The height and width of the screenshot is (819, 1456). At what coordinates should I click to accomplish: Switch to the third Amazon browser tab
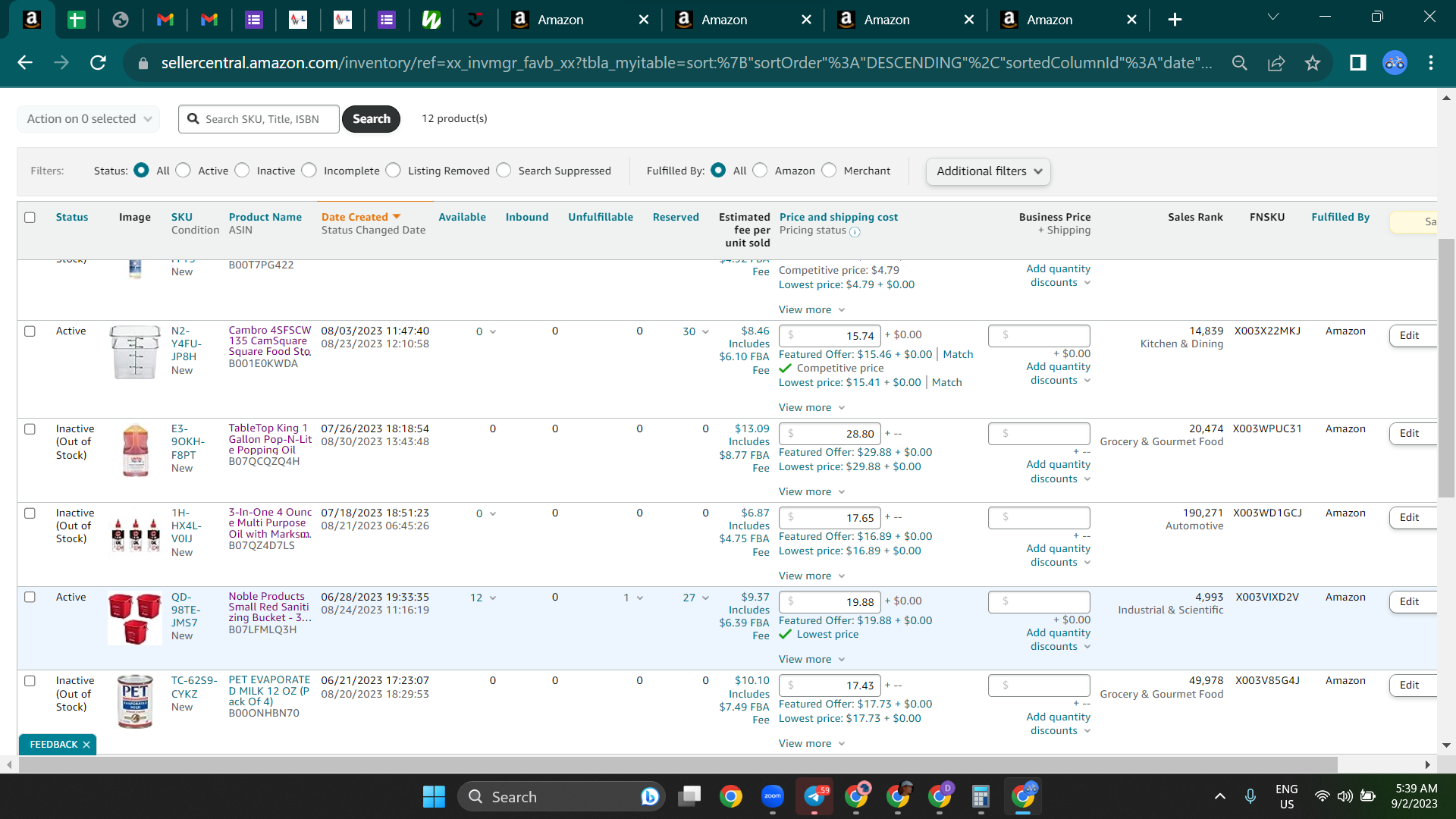click(x=906, y=20)
